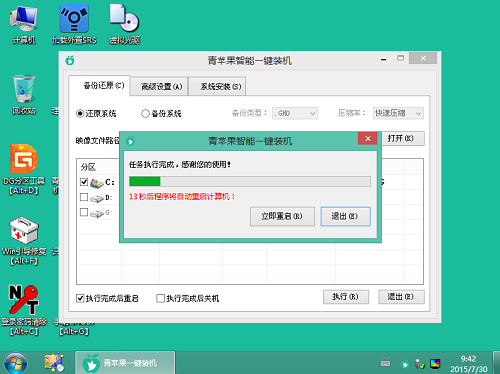Select 青苹果一键装机 taskbar button
Viewport: 500px width, 374px height.
point(125,363)
